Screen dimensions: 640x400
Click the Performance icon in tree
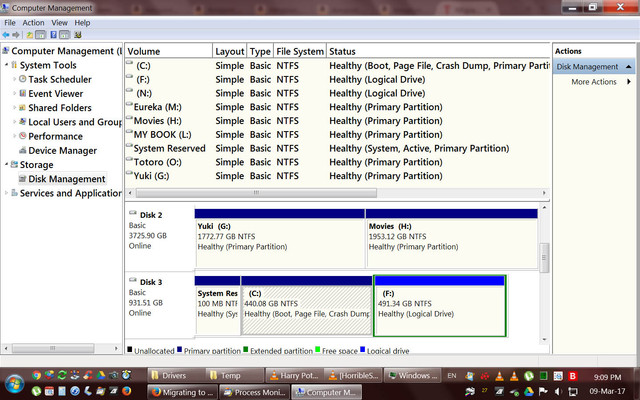(23, 136)
